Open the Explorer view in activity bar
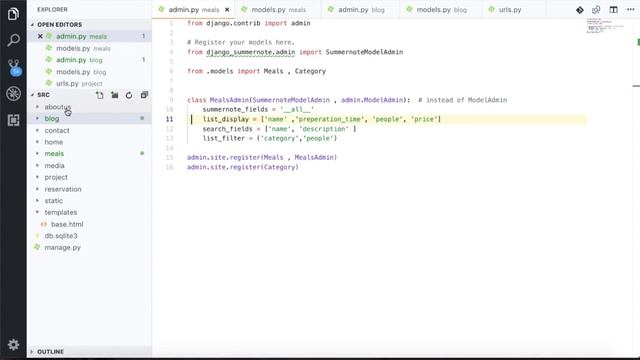This screenshot has width=640, height=360. [x=13, y=14]
